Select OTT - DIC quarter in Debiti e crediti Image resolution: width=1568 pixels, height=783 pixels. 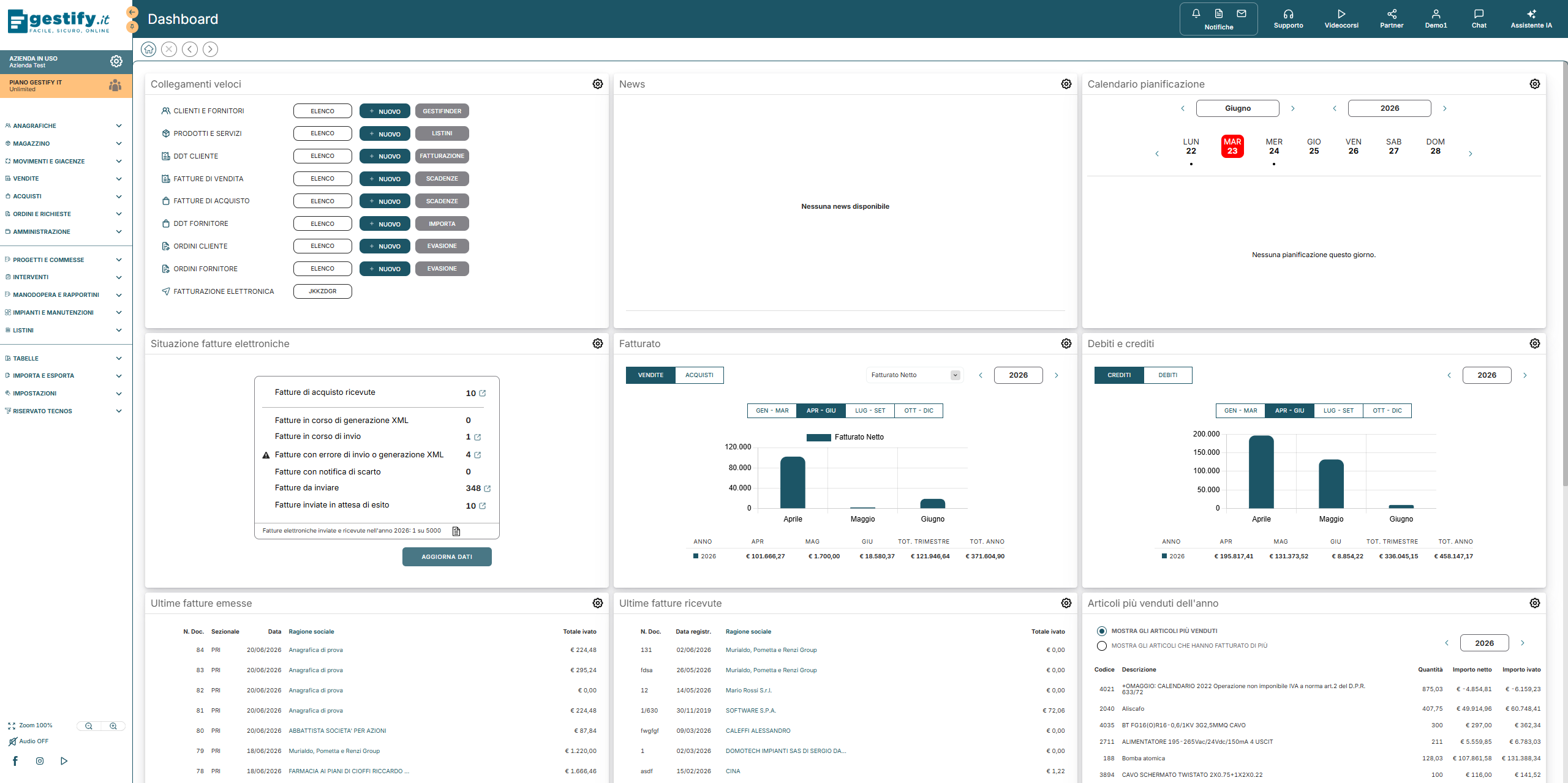(x=1387, y=411)
